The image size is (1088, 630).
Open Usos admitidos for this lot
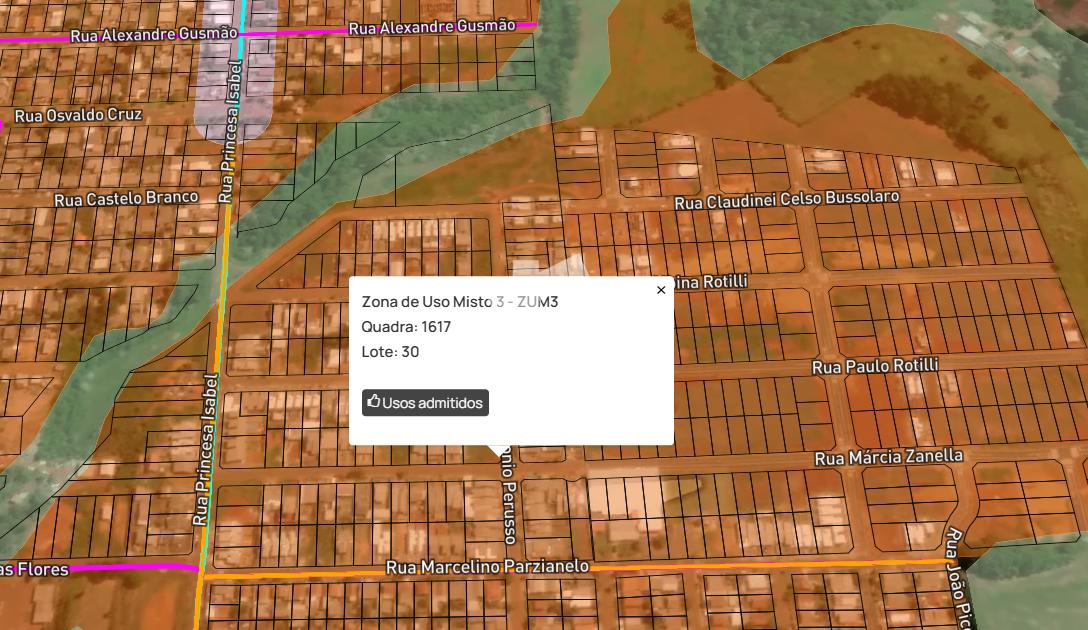(425, 403)
